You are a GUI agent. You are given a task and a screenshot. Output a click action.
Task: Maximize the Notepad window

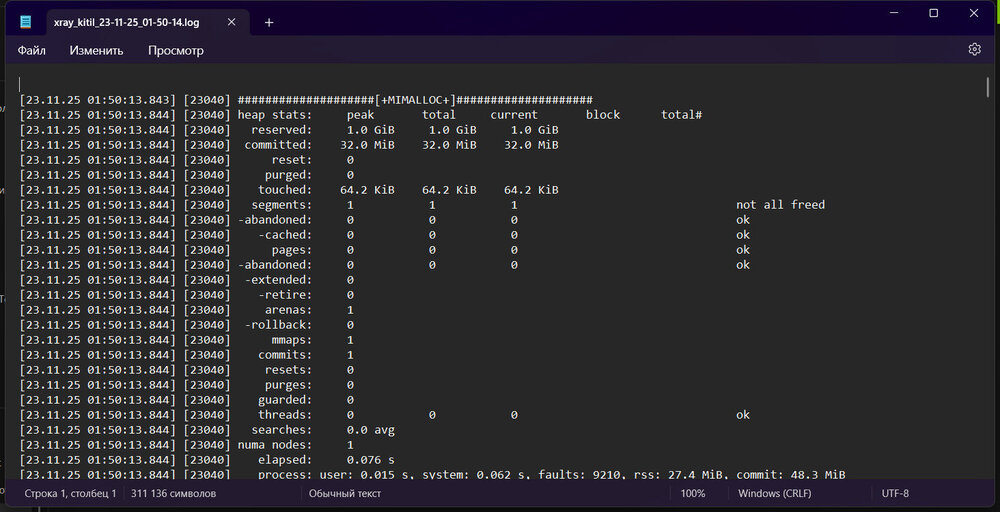933,13
